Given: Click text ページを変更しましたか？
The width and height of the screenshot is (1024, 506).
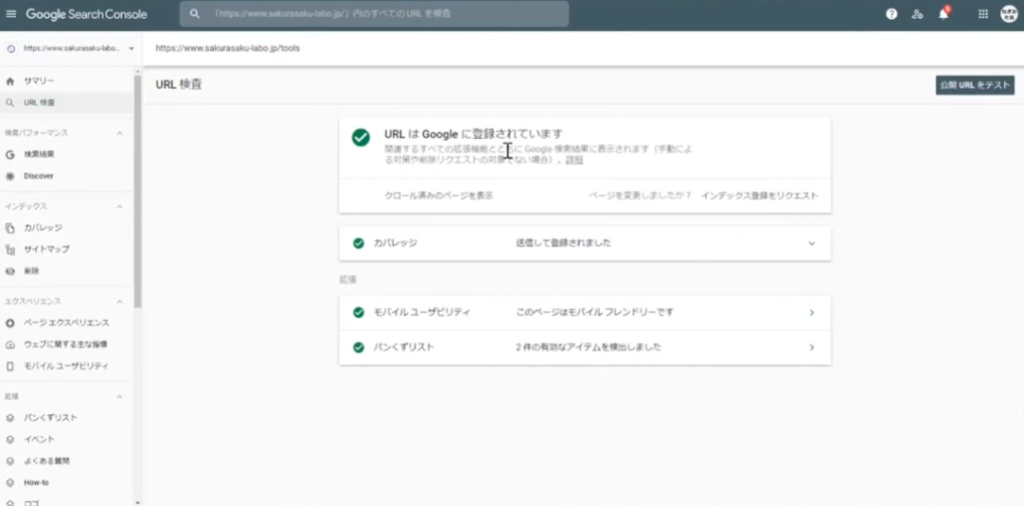Looking at the screenshot, I should 640,196.
